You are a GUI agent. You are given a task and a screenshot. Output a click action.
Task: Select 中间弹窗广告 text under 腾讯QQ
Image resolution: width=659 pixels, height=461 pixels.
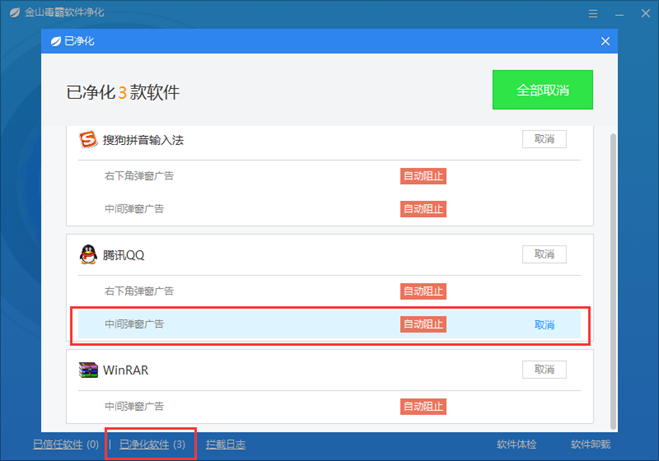[134, 324]
